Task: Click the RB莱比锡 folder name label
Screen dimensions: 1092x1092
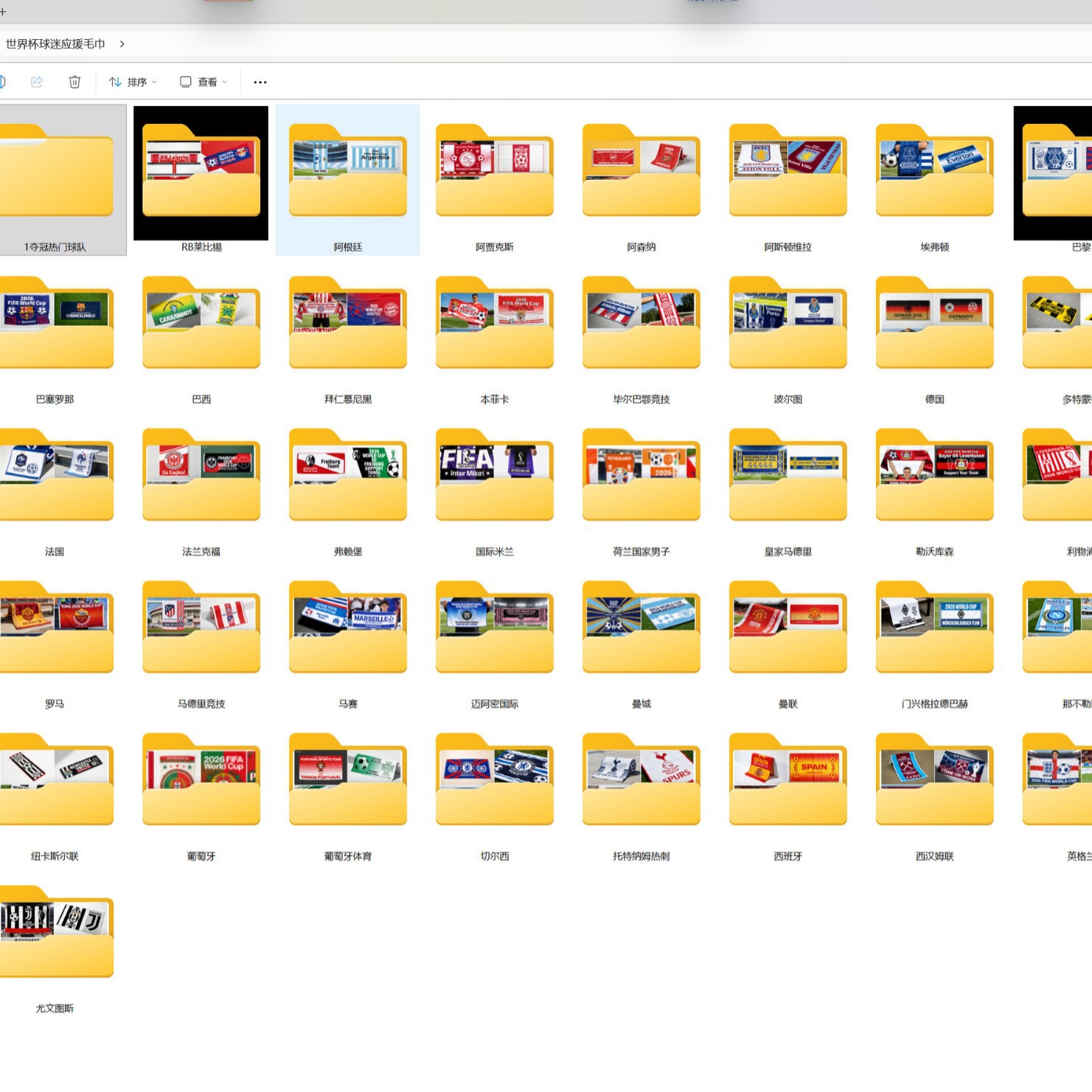Action: tap(201, 247)
